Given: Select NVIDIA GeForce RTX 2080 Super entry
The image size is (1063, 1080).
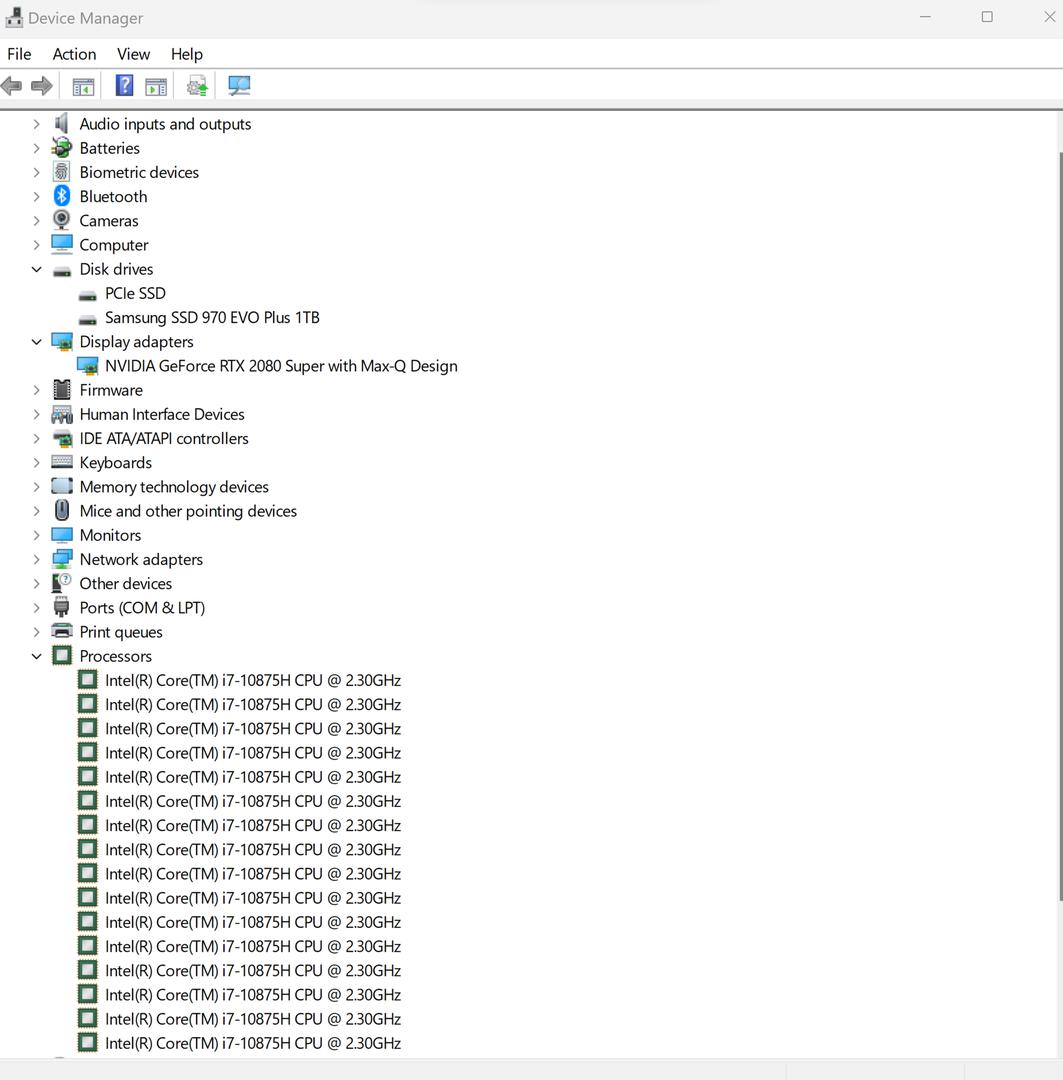Looking at the screenshot, I should point(281,366).
